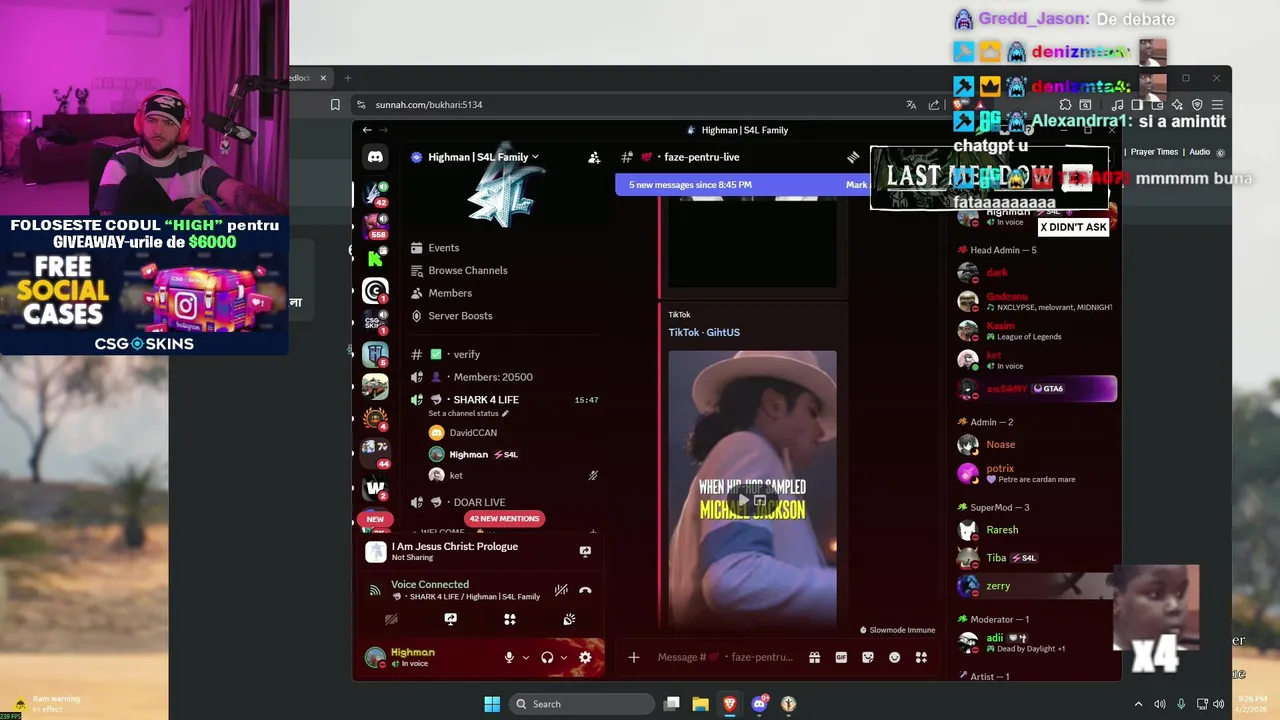Click the invite people icon beside server name

[594, 157]
